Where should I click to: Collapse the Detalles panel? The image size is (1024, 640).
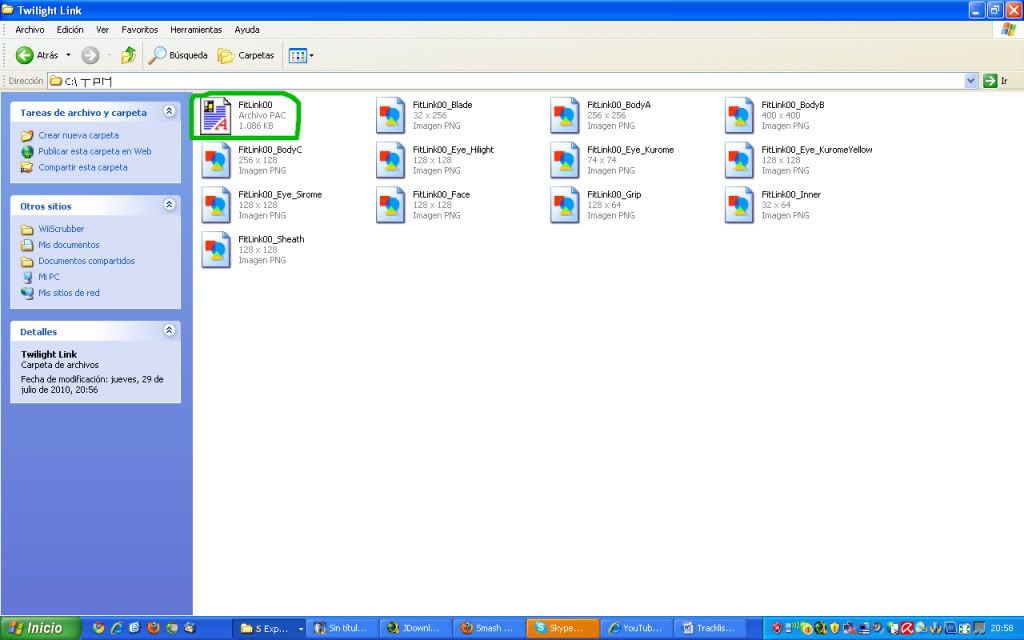pyautogui.click(x=169, y=331)
